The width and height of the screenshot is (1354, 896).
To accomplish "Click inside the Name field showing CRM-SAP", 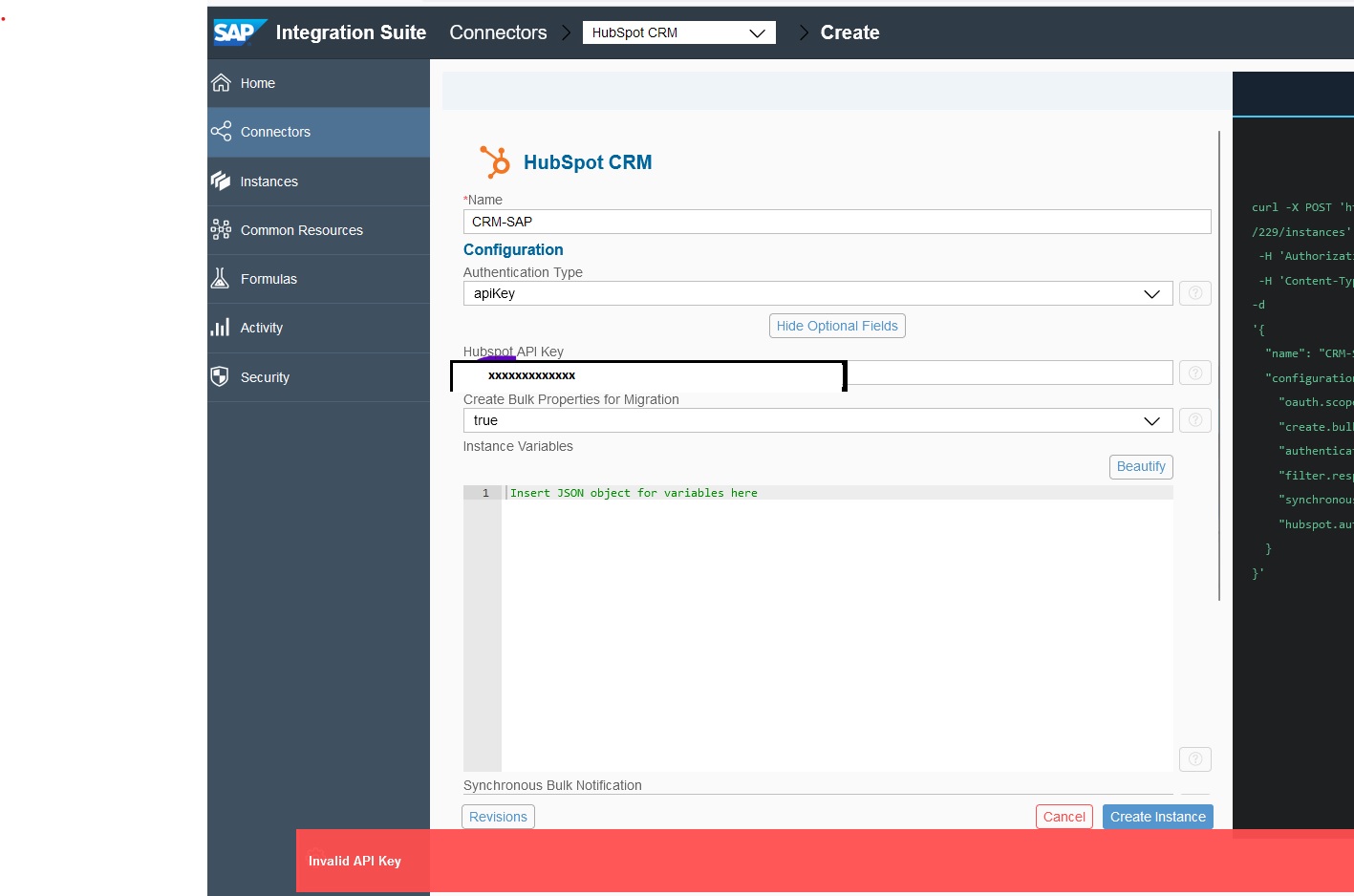I will pos(837,221).
